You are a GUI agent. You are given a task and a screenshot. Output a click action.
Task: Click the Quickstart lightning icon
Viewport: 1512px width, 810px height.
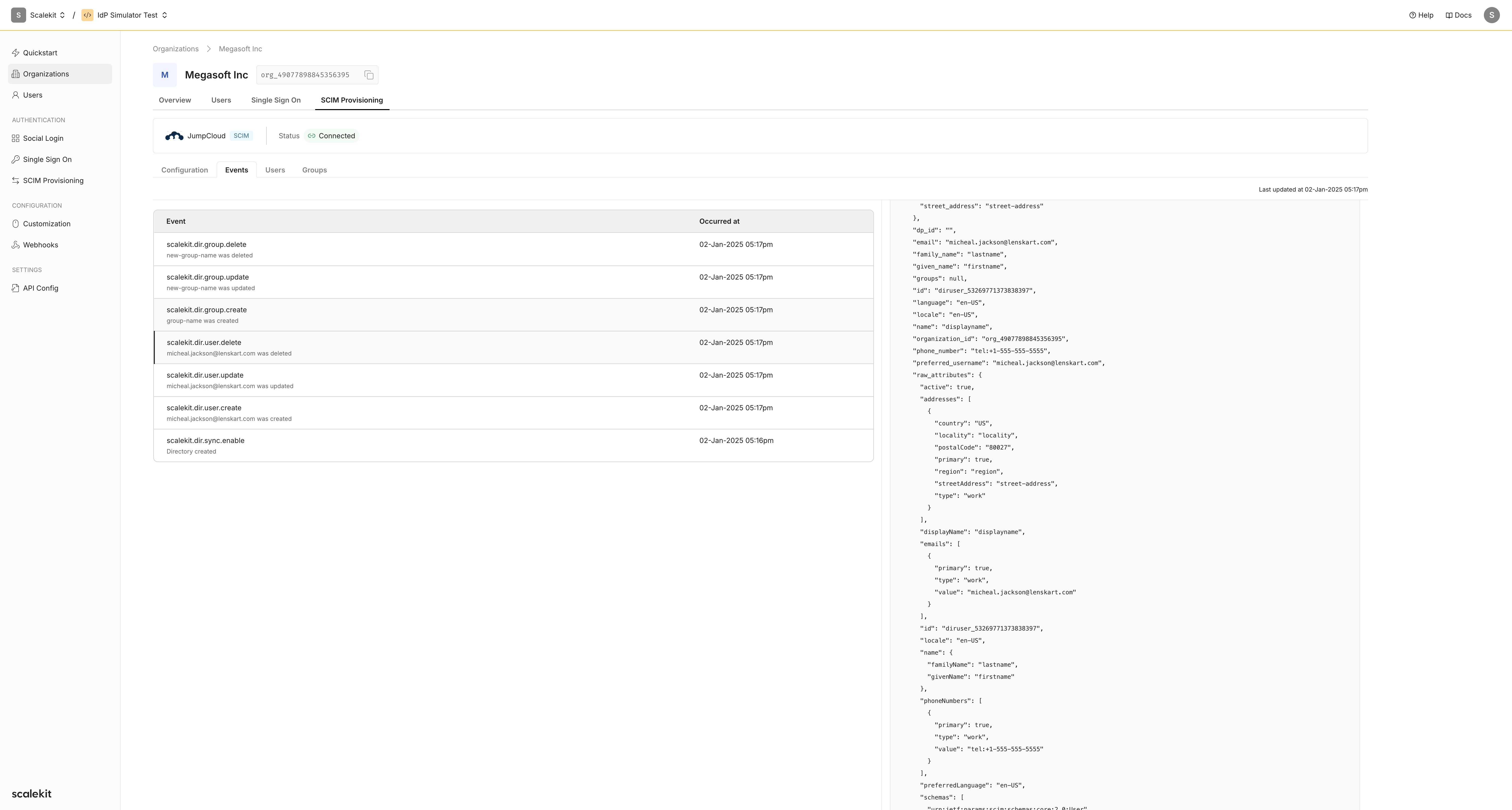click(16, 53)
